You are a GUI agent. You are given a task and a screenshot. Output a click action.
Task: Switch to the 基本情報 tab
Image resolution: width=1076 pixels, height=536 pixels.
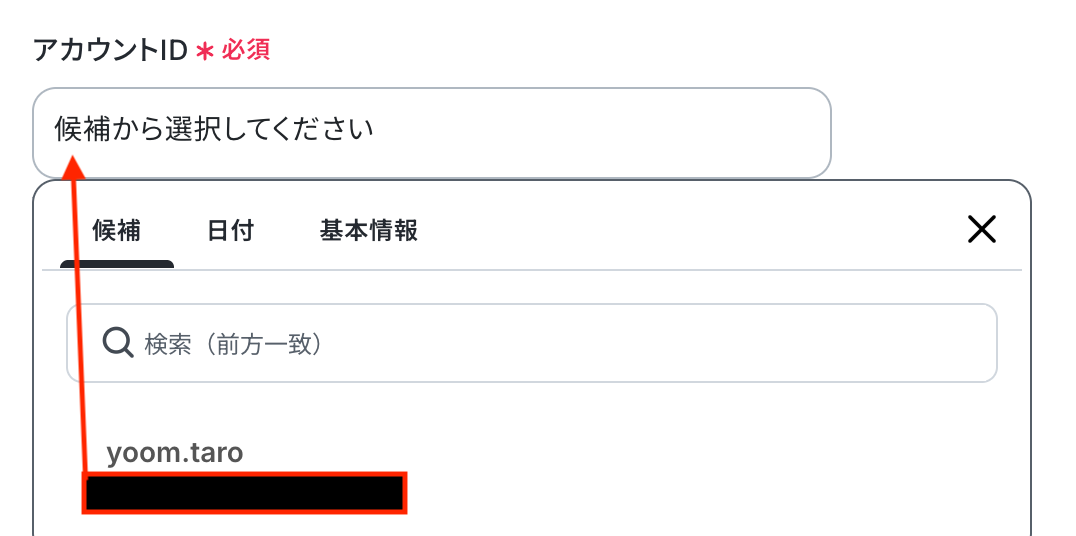pyautogui.click(x=368, y=231)
